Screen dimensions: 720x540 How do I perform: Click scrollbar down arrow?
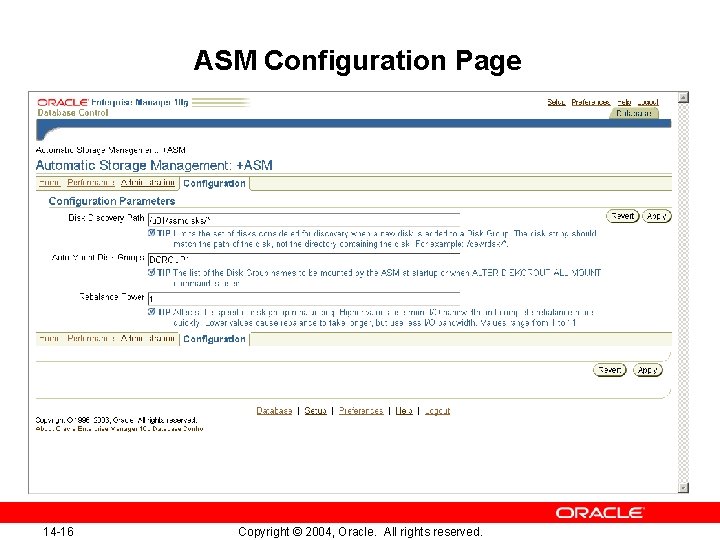[x=683, y=488]
